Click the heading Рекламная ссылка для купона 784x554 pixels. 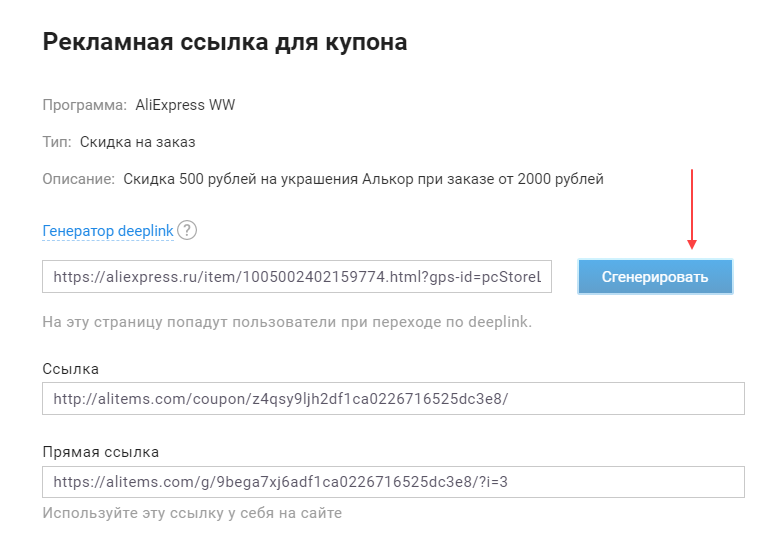pos(224,42)
